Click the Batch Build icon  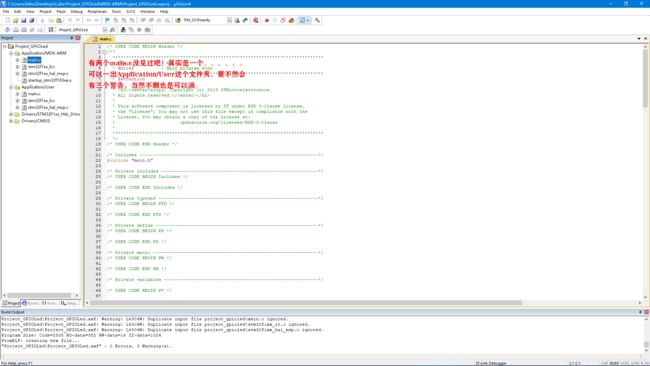(x=32, y=30)
